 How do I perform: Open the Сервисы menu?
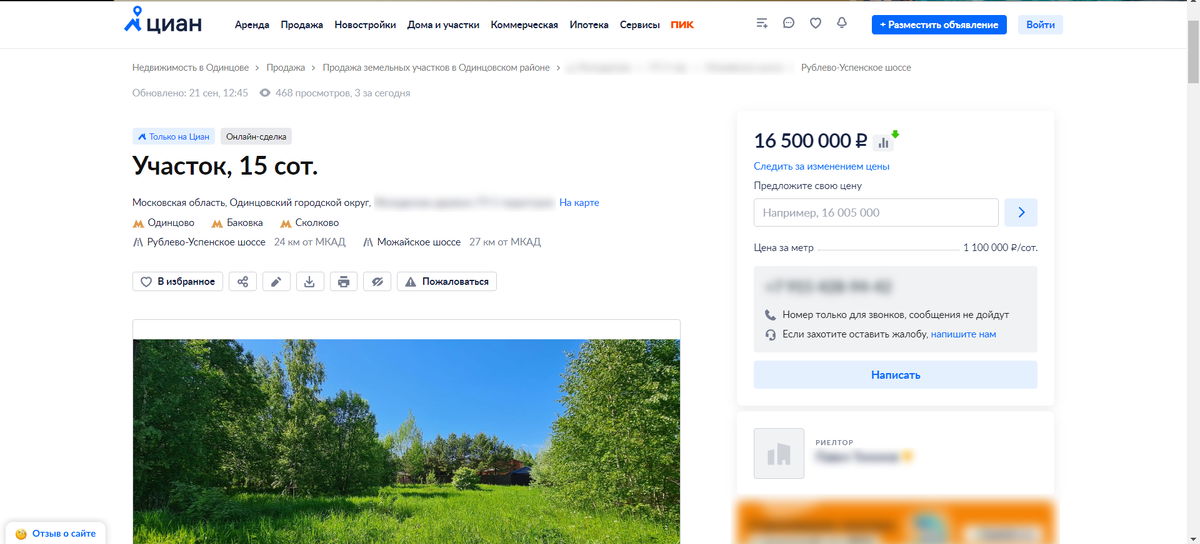tap(640, 25)
